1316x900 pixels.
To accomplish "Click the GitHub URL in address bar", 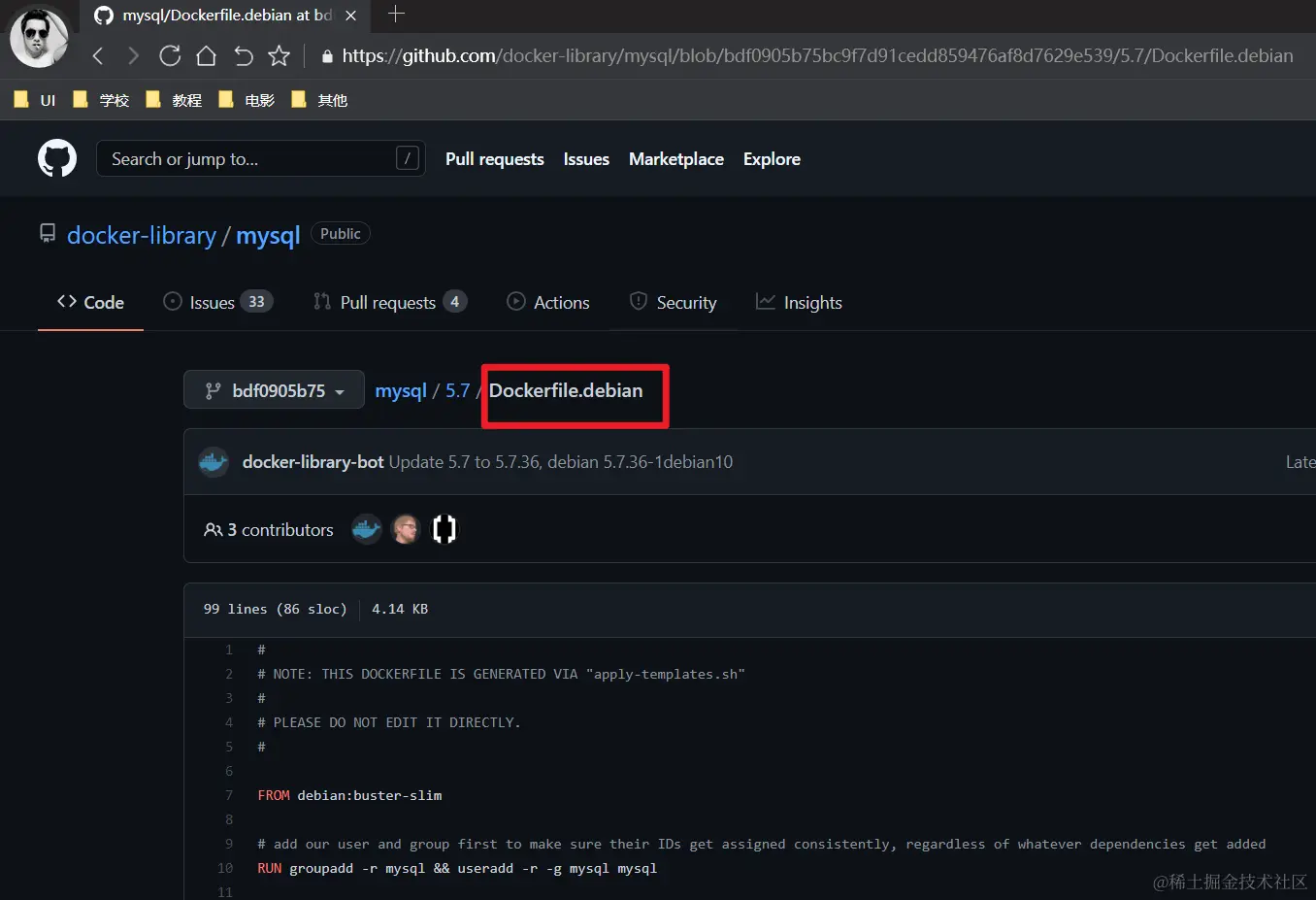I will pos(817,56).
